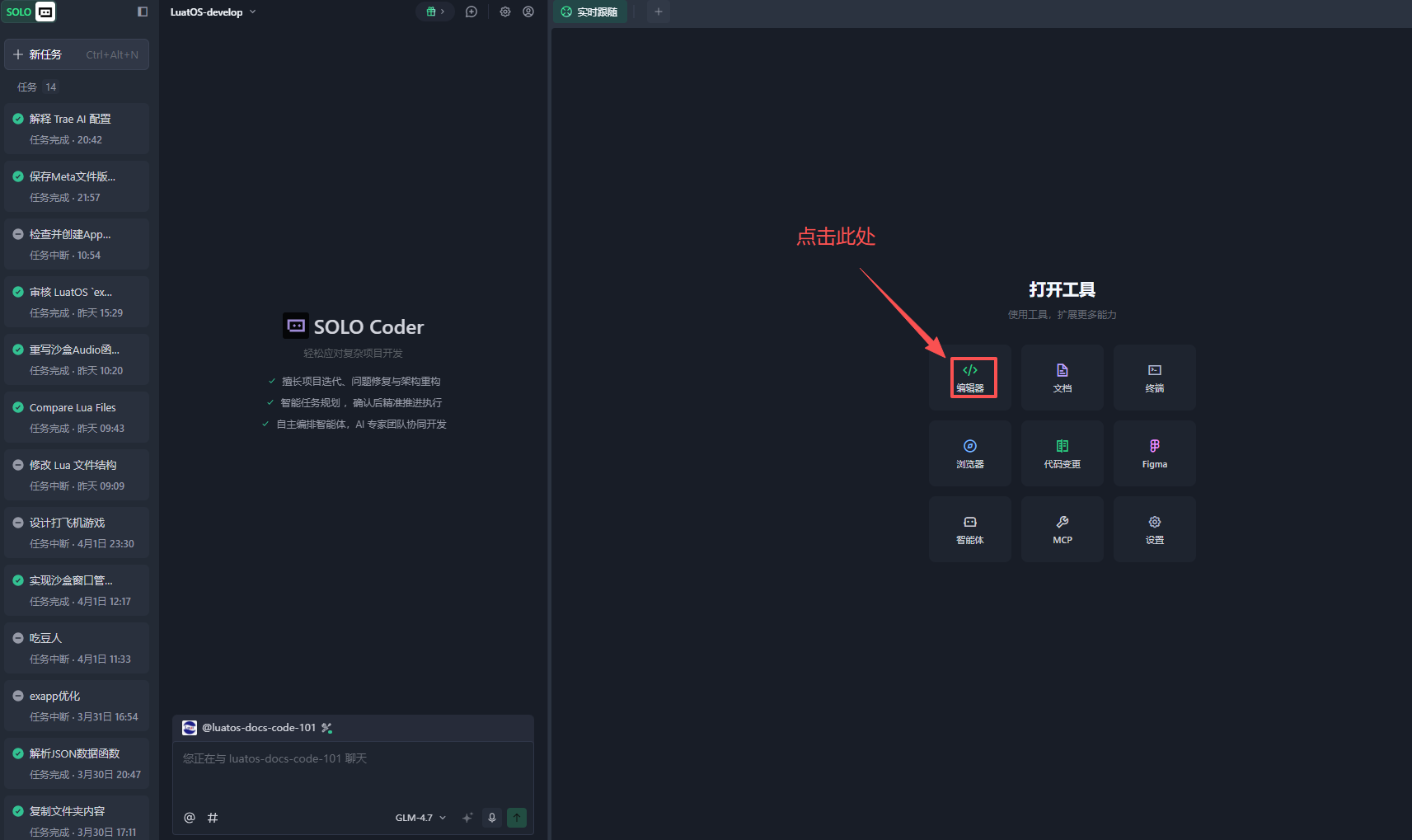1412x840 pixels.
Task: Open task 解释 Trae AI 配置
Action: 77,129
